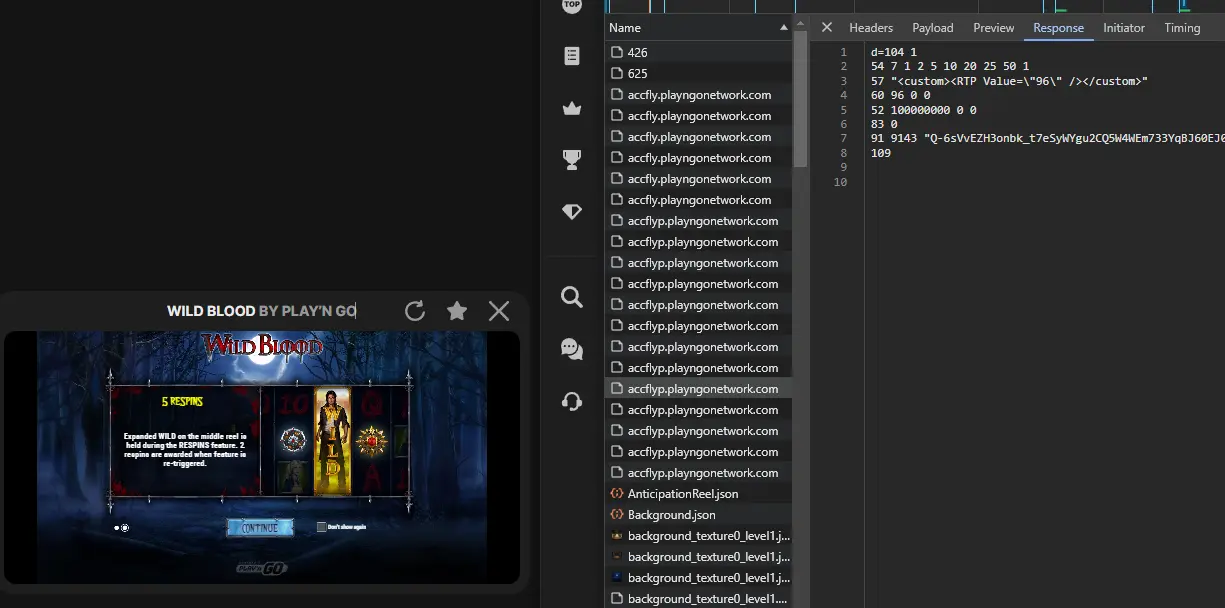Click the CONTINUE button in the game
The width and height of the screenshot is (1225, 608).
pyautogui.click(x=260, y=528)
